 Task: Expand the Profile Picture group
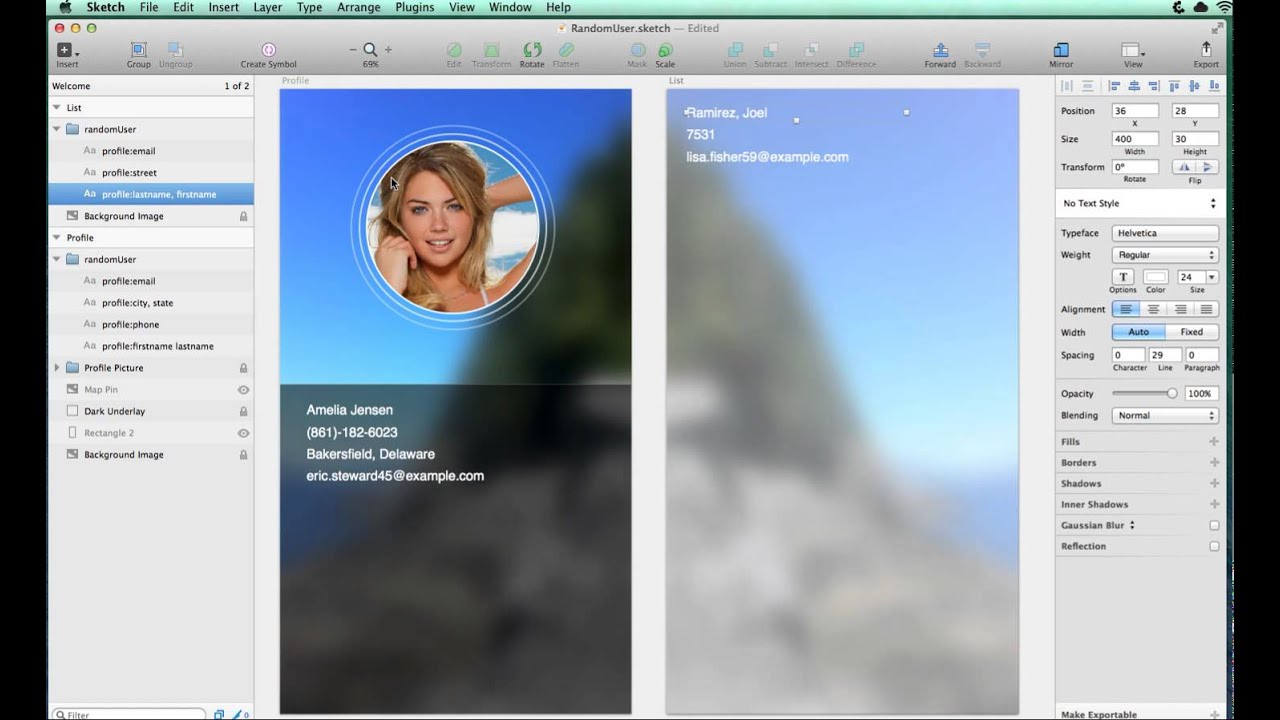click(x=57, y=368)
